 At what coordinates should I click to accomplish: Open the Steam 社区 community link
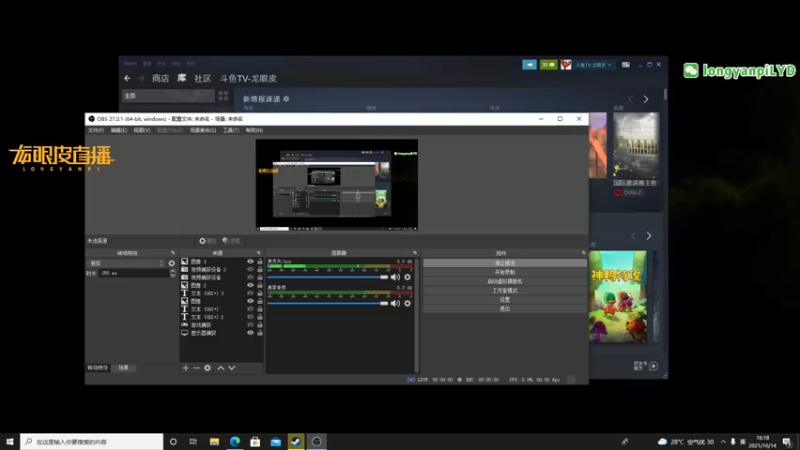tap(203, 79)
